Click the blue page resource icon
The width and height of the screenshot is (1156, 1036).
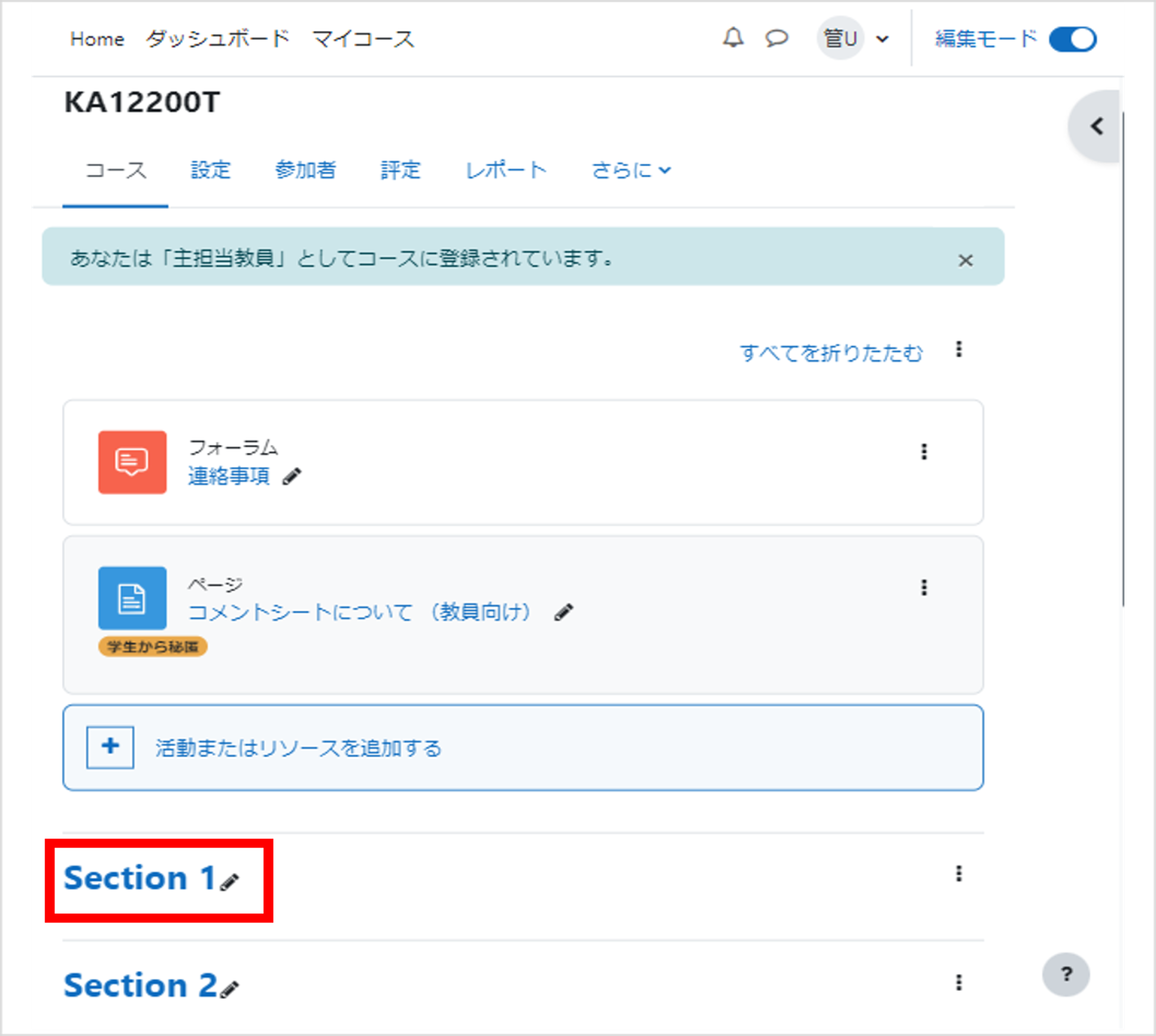point(132,598)
